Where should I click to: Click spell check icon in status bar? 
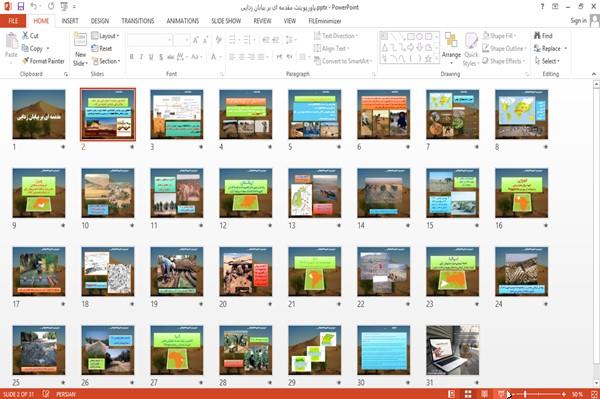tap(46, 394)
